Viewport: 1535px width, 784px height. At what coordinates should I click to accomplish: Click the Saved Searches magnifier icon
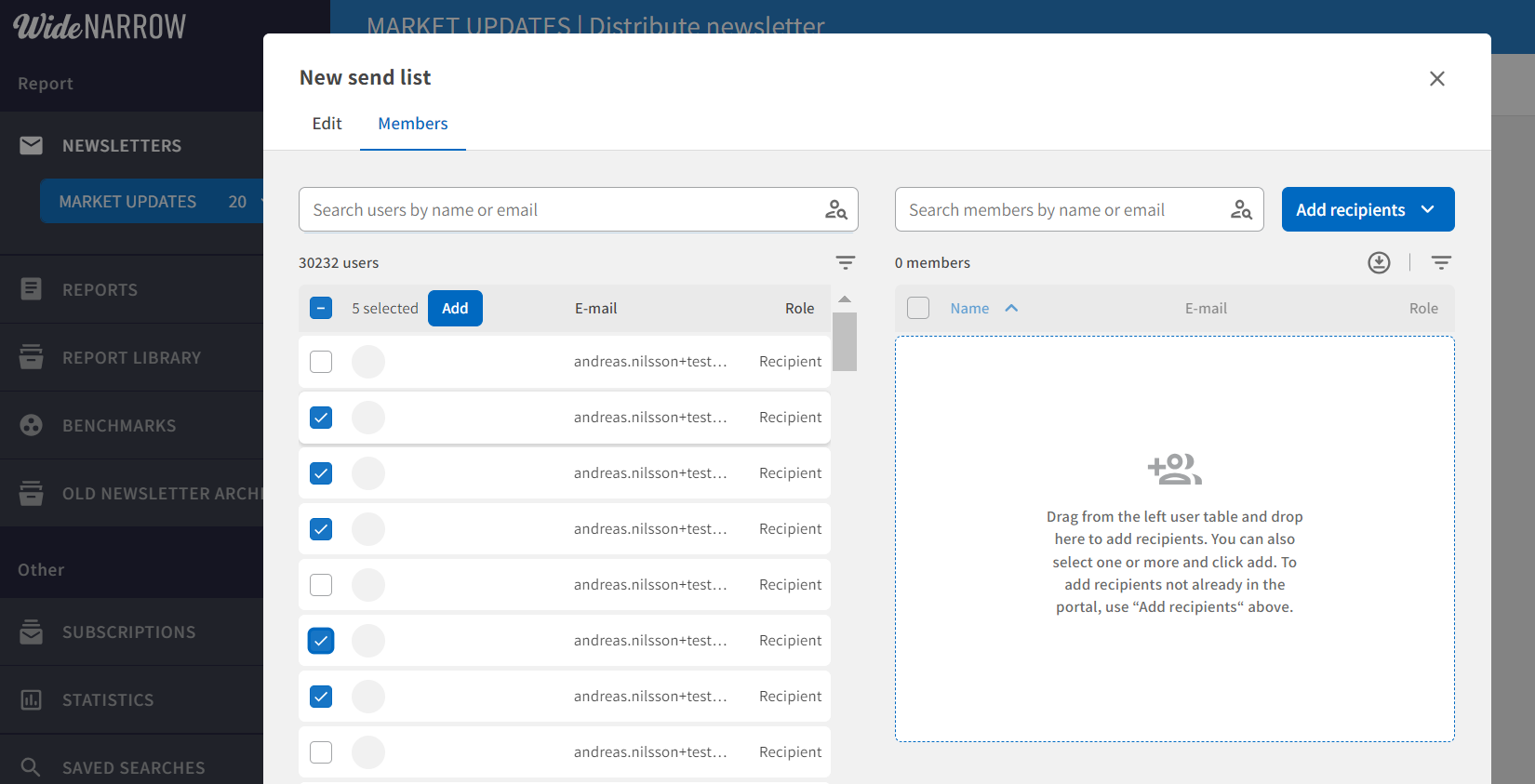click(x=31, y=767)
